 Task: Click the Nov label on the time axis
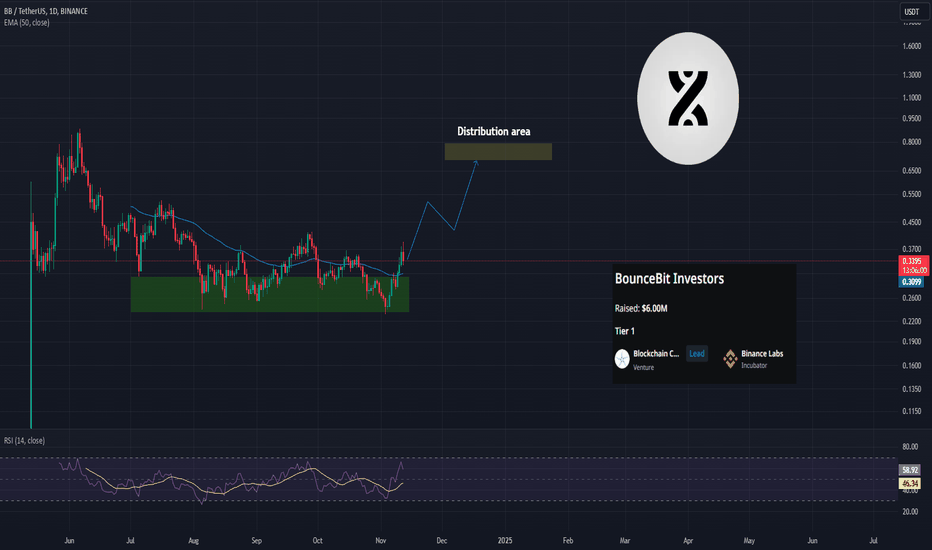pyautogui.click(x=381, y=540)
